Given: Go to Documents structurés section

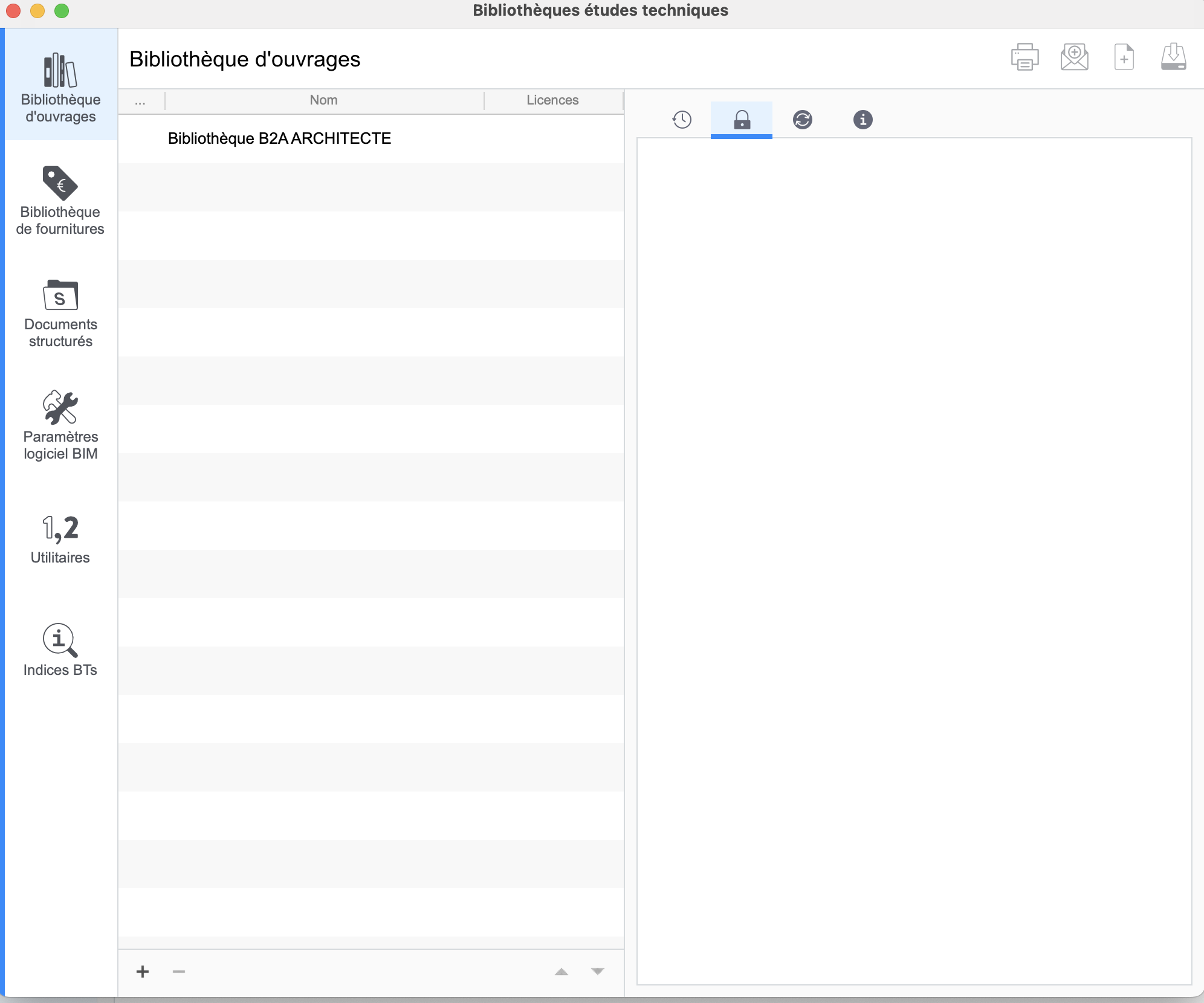Looking at the screenshot, I should pos(60,312).
